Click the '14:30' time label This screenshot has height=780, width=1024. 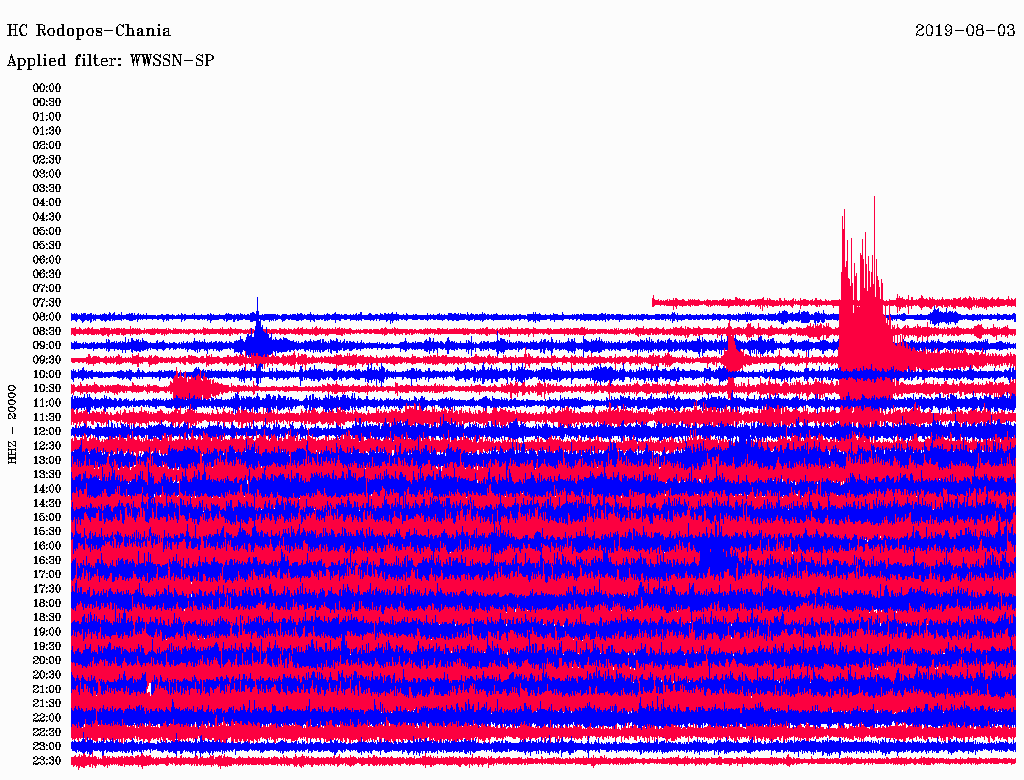click(47, 503)
